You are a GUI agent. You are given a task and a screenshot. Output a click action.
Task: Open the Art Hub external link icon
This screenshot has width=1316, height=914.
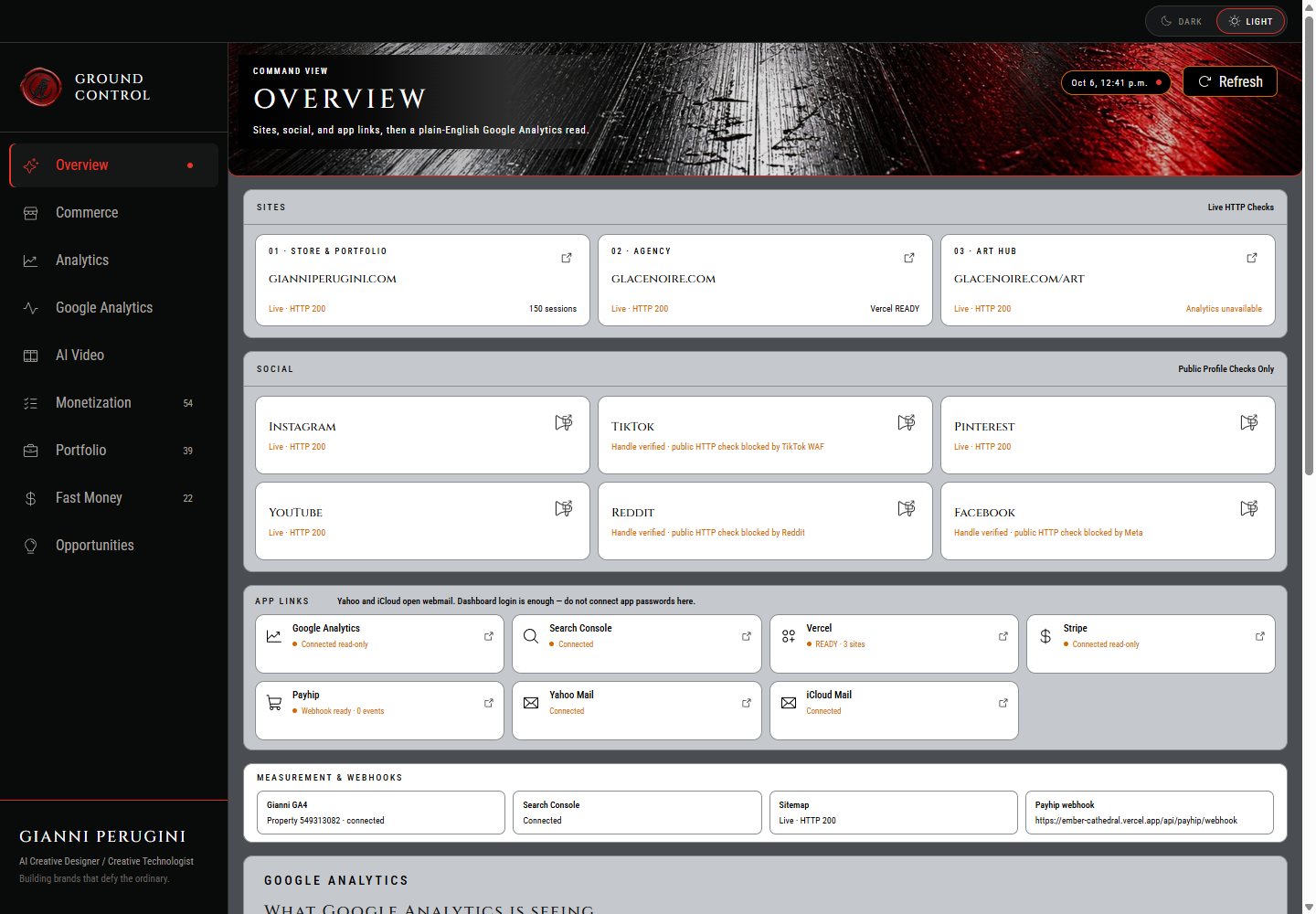coord(1252,258)
